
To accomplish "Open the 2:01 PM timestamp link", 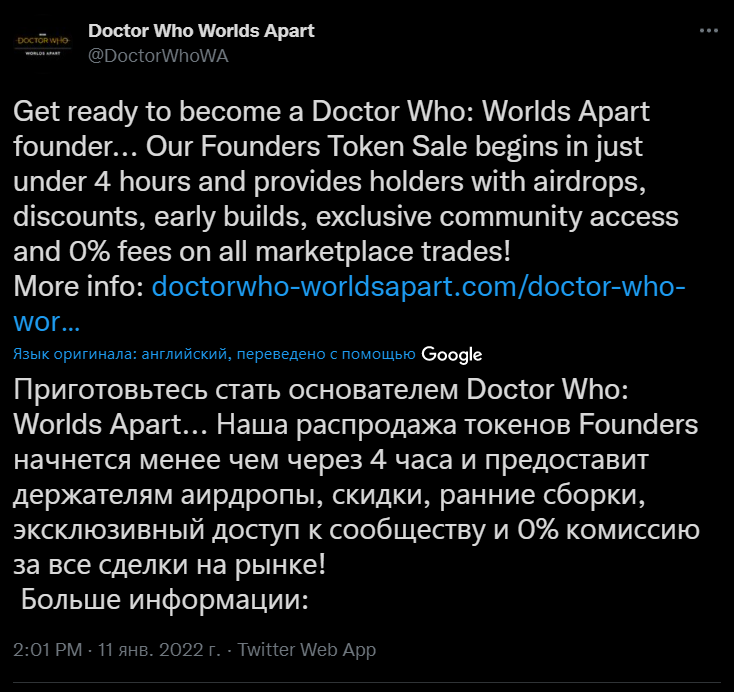I will coord(48,650).
